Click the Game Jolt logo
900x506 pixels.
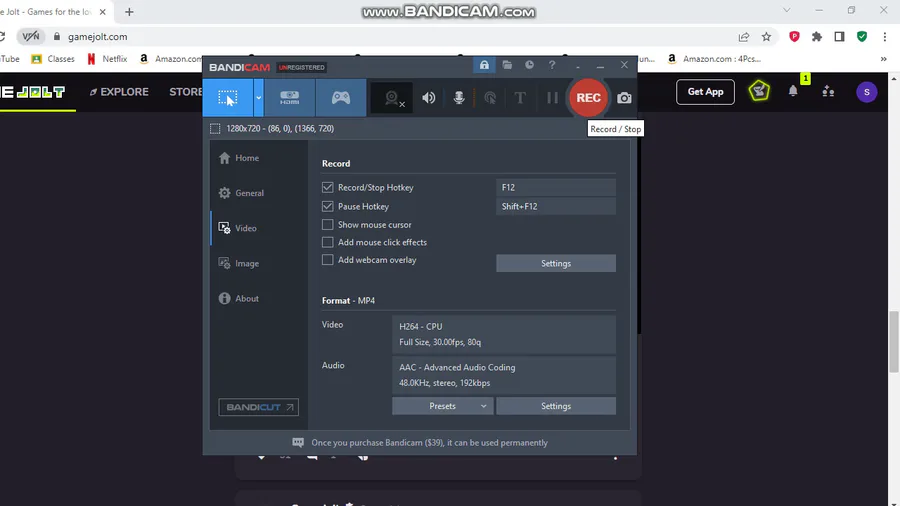33,92
